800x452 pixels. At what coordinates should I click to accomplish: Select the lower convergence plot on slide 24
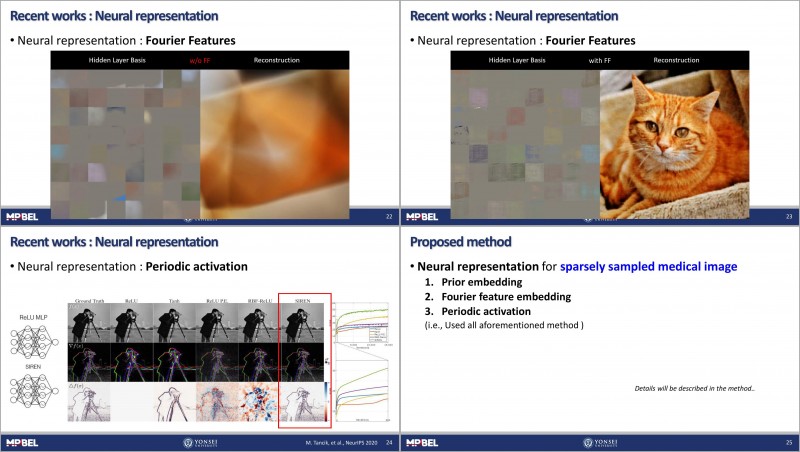pos(362,390)
